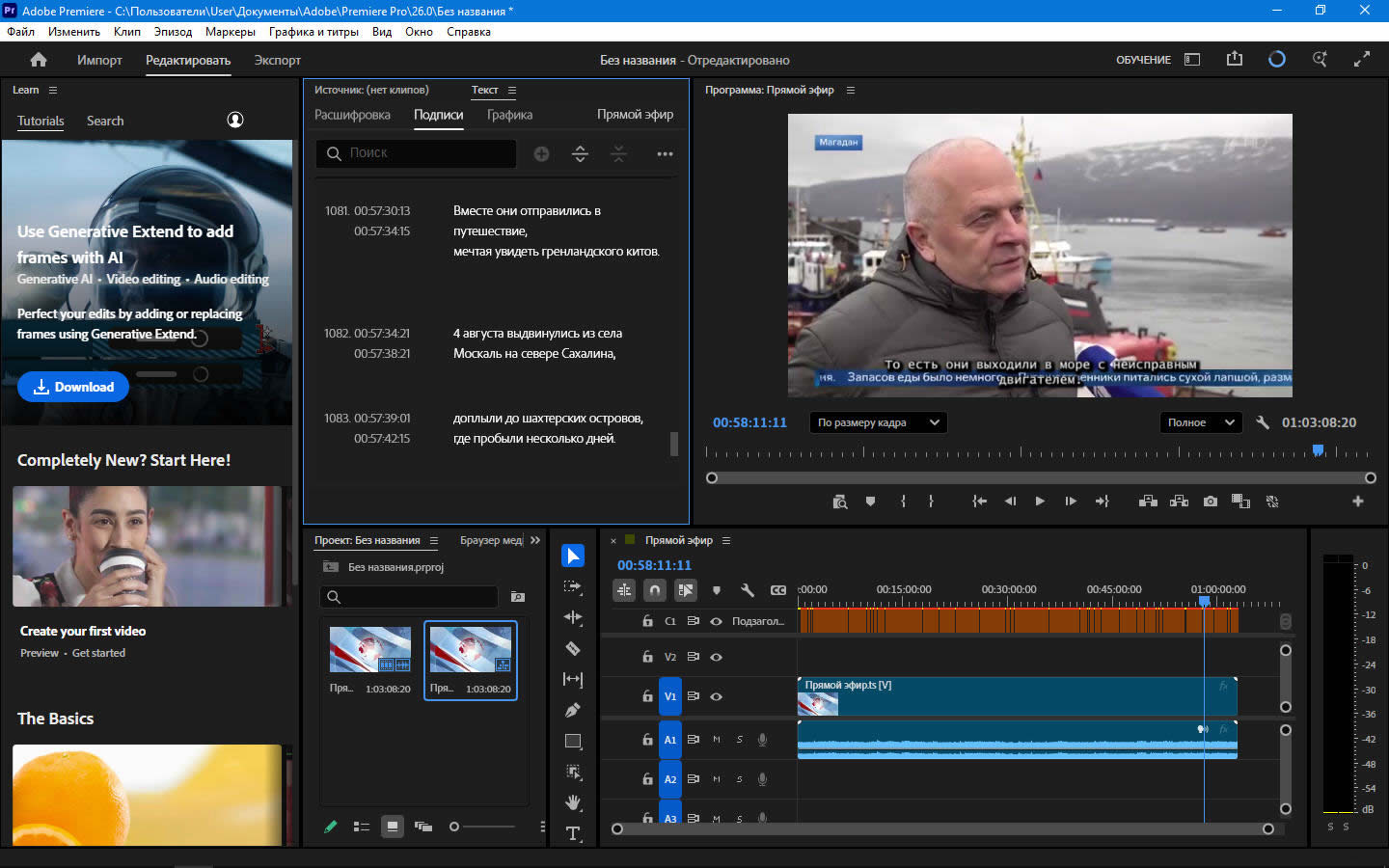Image resolution: width=1389 pixels, height=868 pixels.
Task: Click the Add Marker icon in Program monitor
Action: coord(870,502)
